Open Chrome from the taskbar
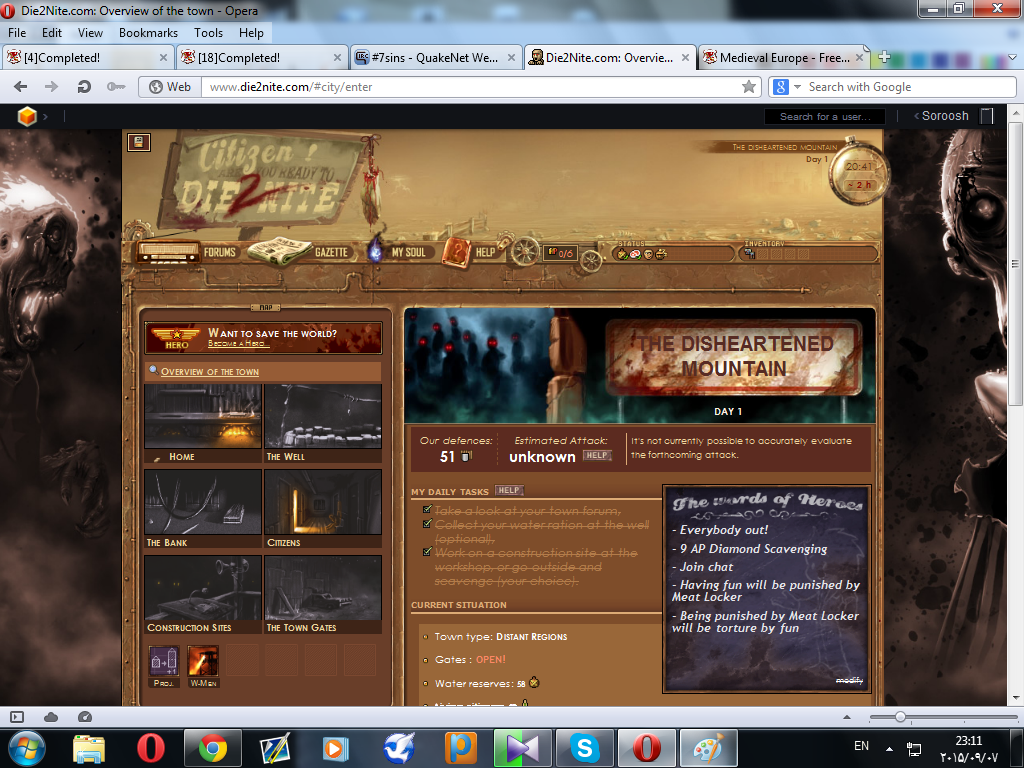 click(213, 748)
